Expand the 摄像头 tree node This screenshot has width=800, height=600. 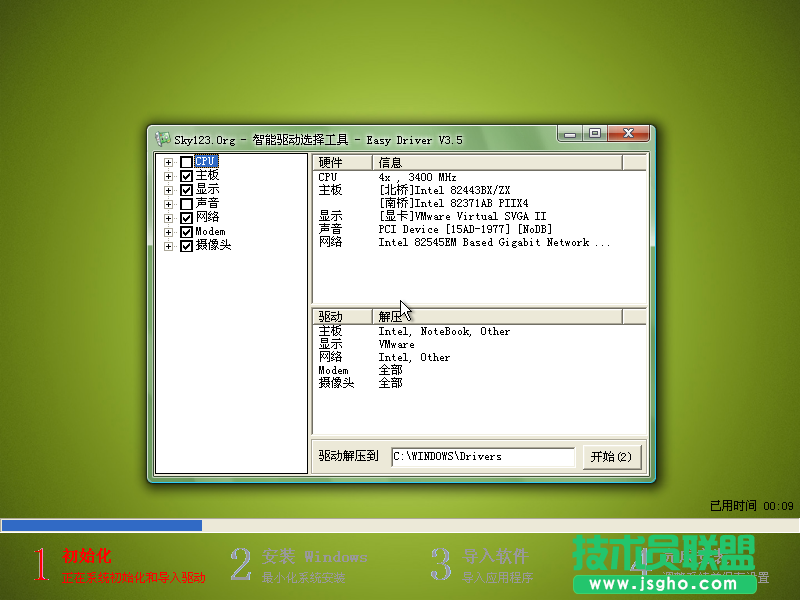(x=168, y=246)
